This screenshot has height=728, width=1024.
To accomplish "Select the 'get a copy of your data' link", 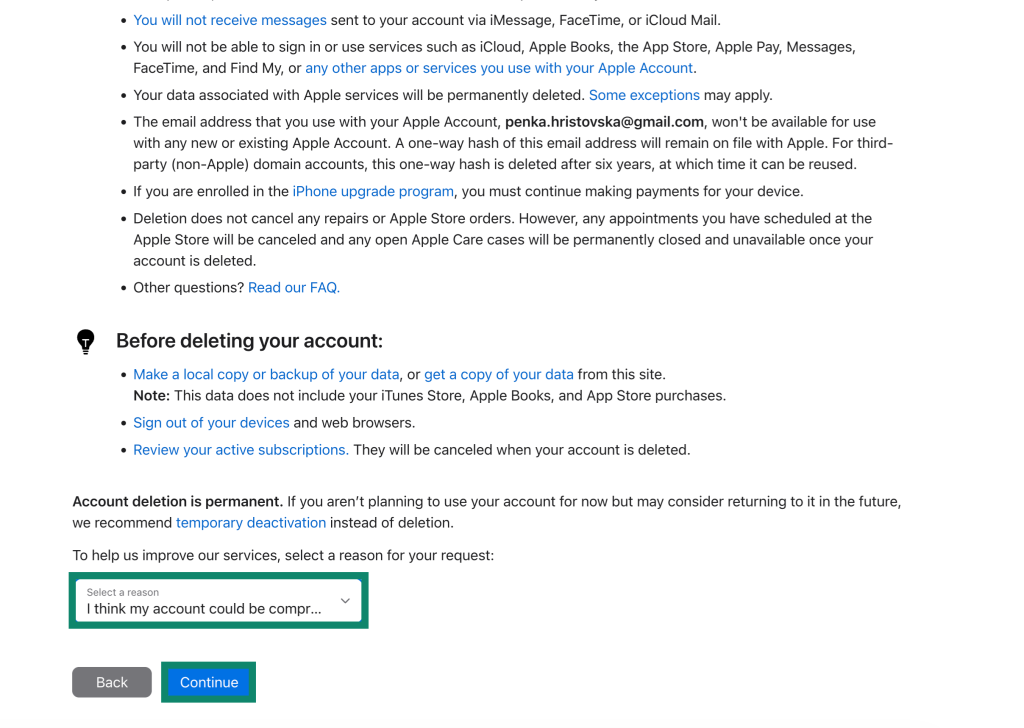I will (499, 374).
